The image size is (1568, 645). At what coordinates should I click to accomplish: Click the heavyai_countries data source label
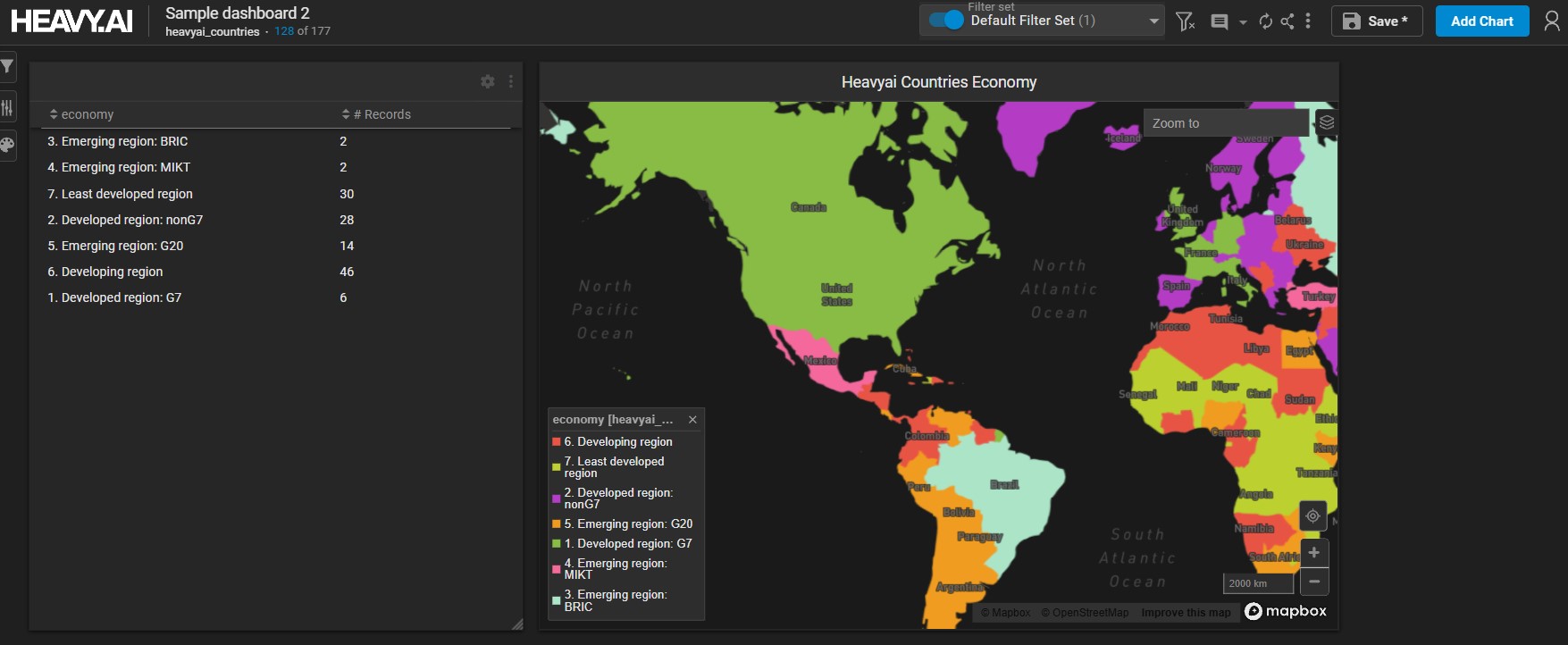(213, 31)
